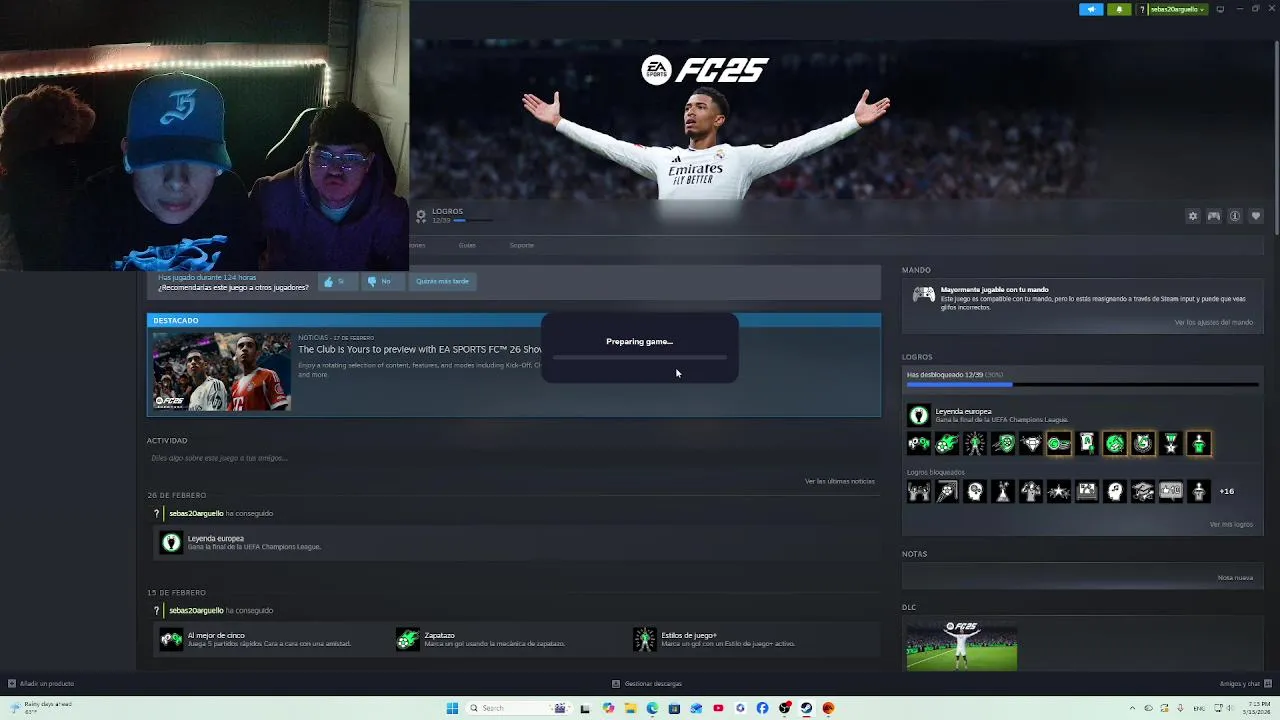Open Microsoft Edge on taskbar
Screen dimensions: 1280x720
coord(652,708)
